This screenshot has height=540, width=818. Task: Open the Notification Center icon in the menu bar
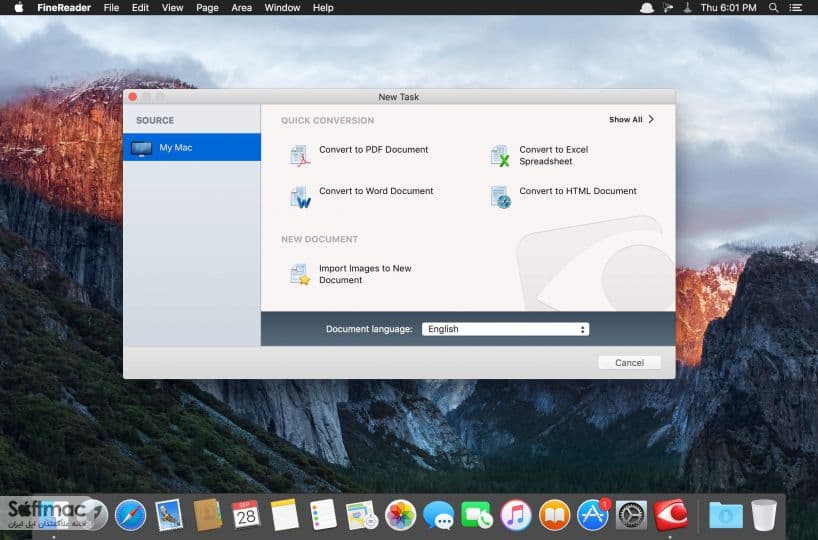click(796, 8)
